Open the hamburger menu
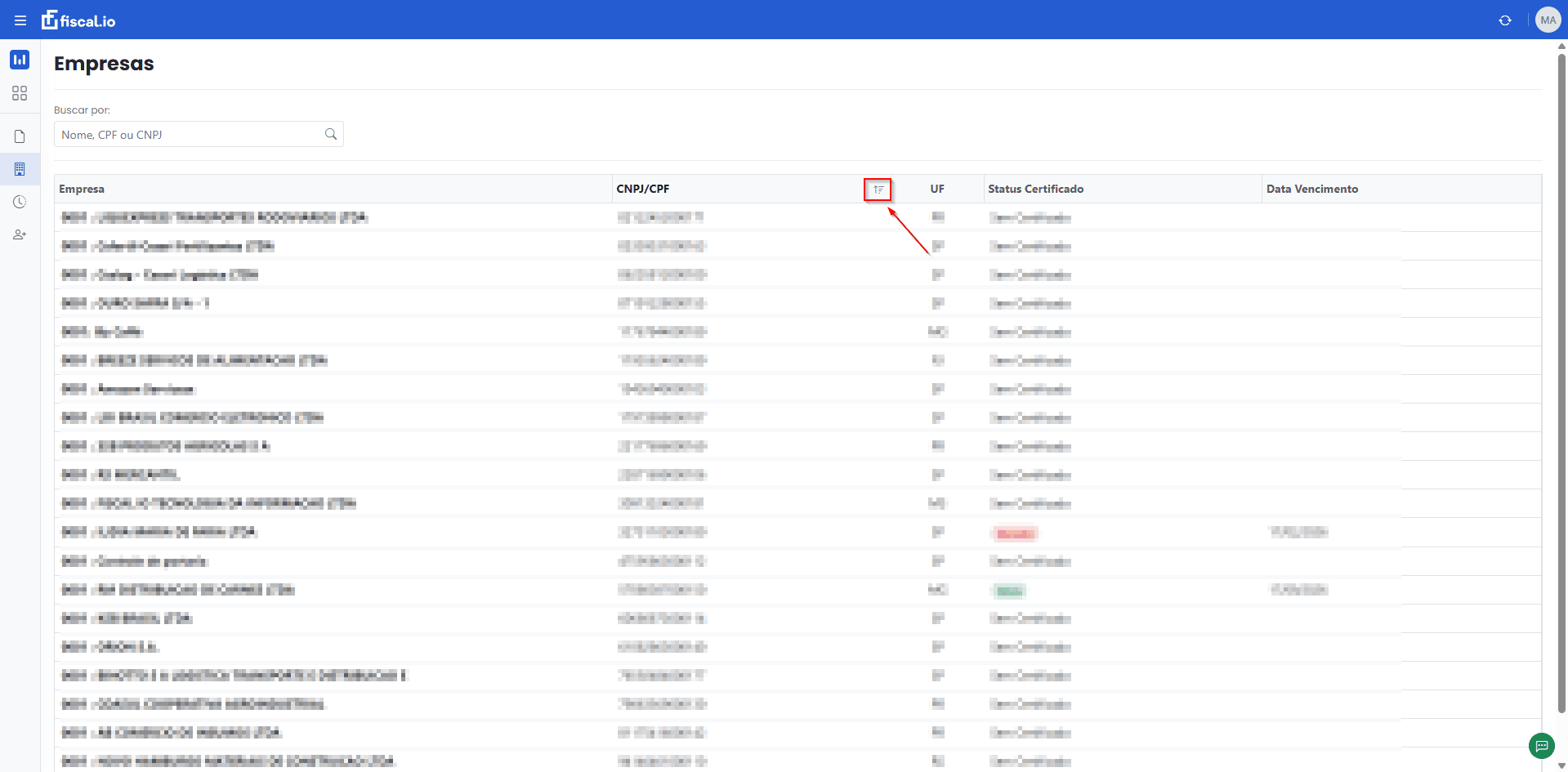Screen dimensions: 1568x772 pyautogui.click(x=20, y=20)
